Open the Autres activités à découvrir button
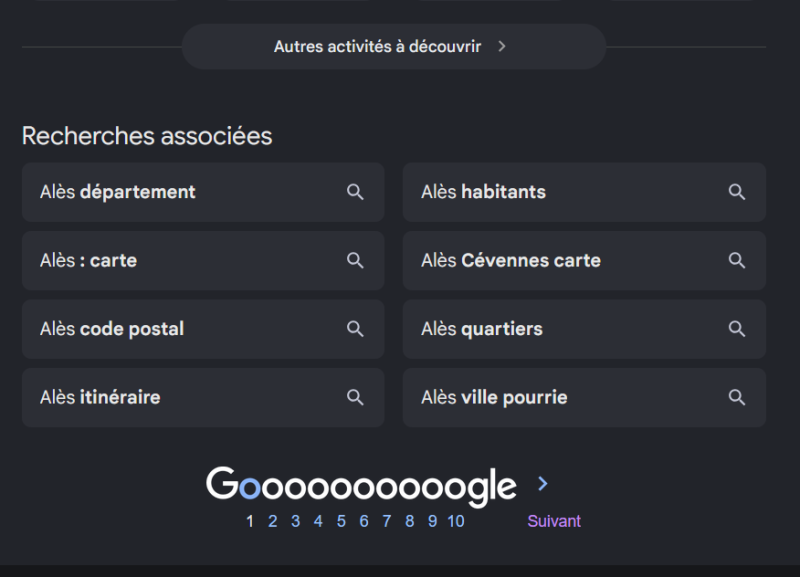800x577 pixels. 394,46
